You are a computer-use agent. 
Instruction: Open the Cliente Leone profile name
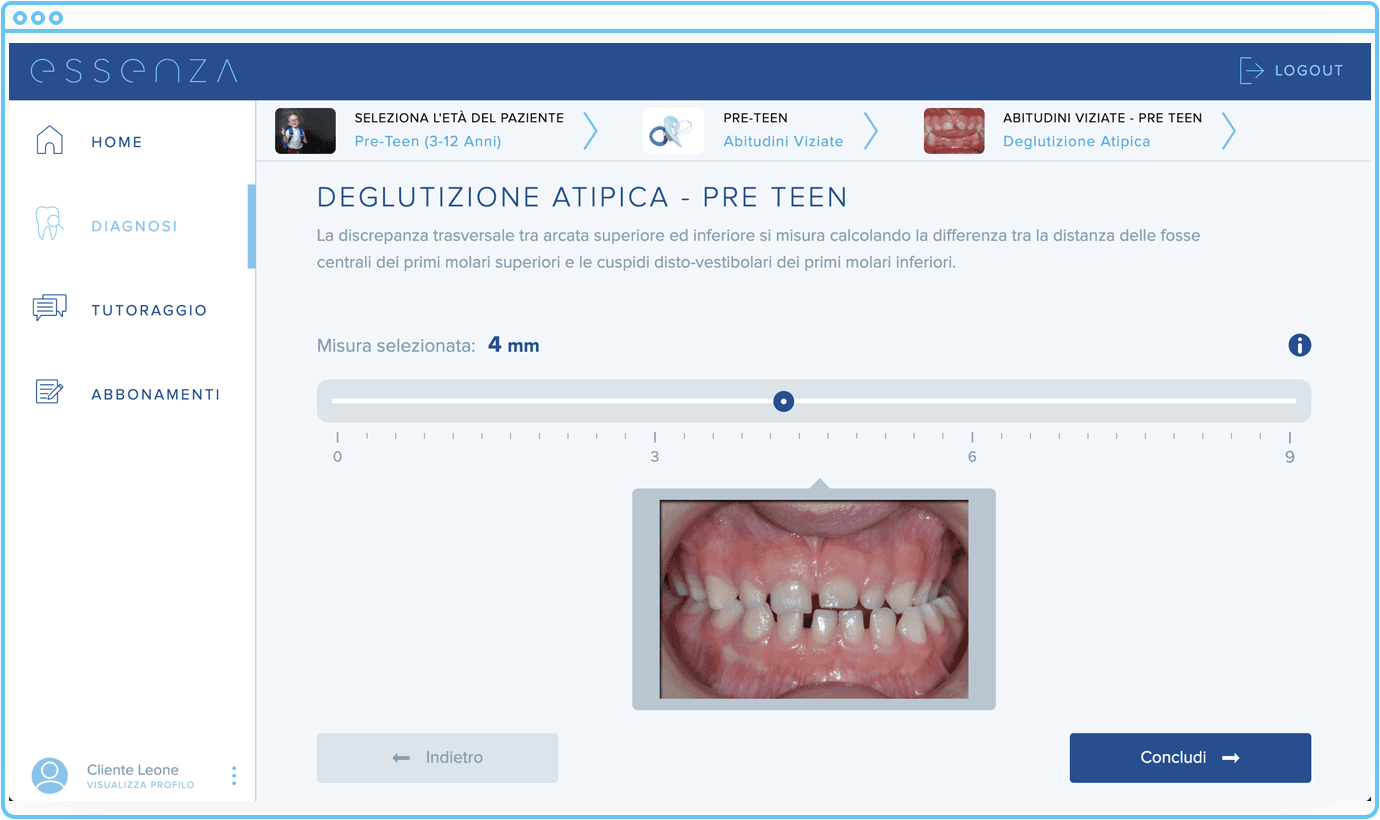tap(133, 770)
